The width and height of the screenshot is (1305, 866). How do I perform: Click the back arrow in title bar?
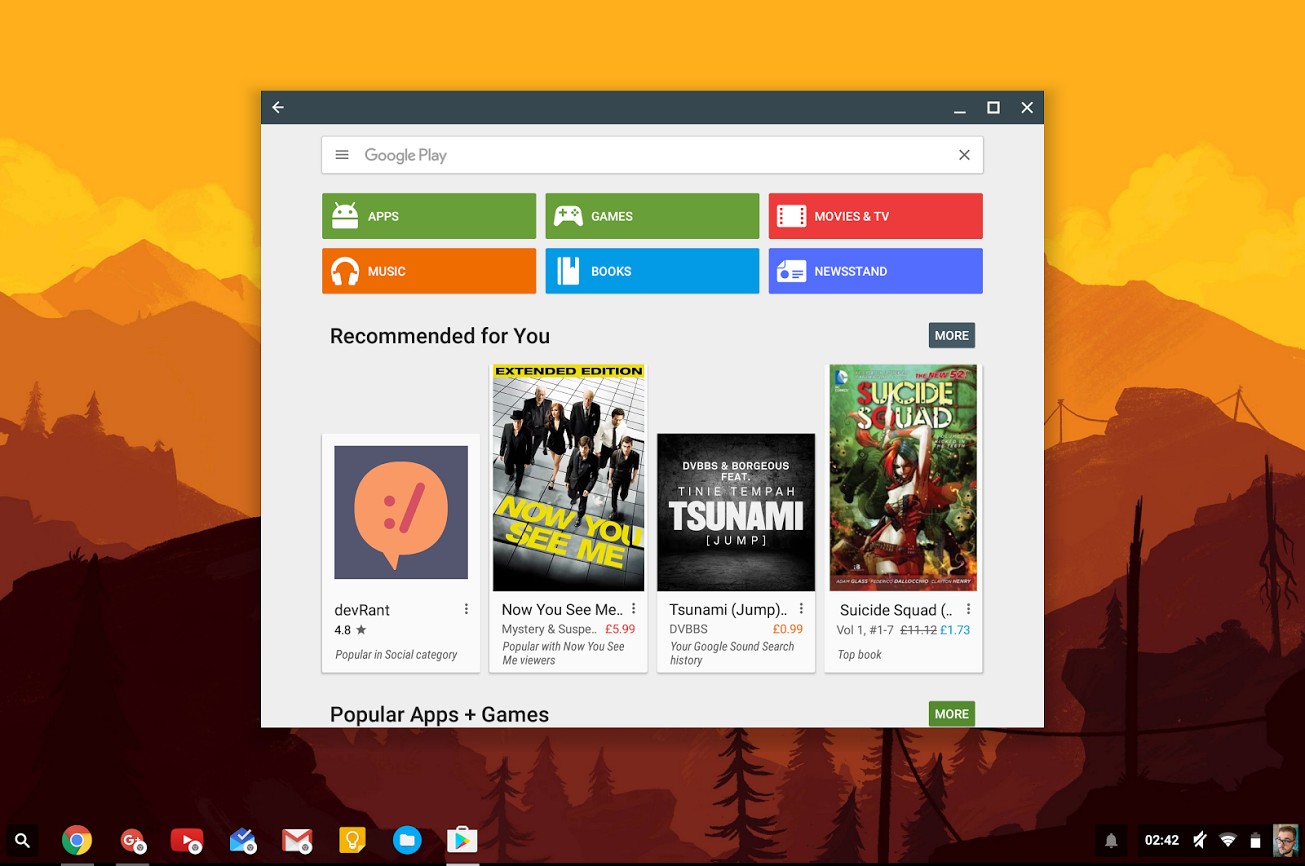tap(278, 108)
